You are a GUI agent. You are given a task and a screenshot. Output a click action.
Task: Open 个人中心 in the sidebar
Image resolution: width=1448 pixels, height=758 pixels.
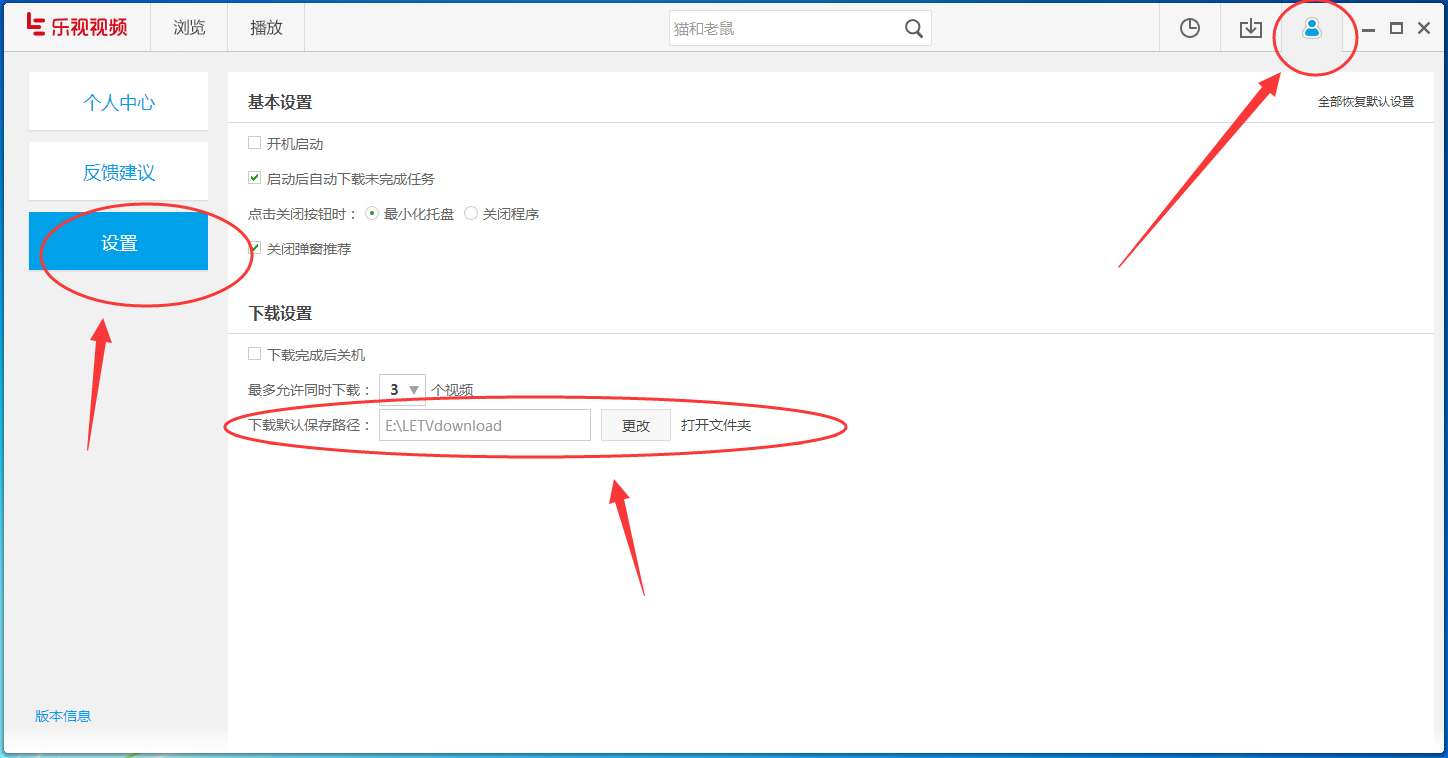[x=118, y=101]
